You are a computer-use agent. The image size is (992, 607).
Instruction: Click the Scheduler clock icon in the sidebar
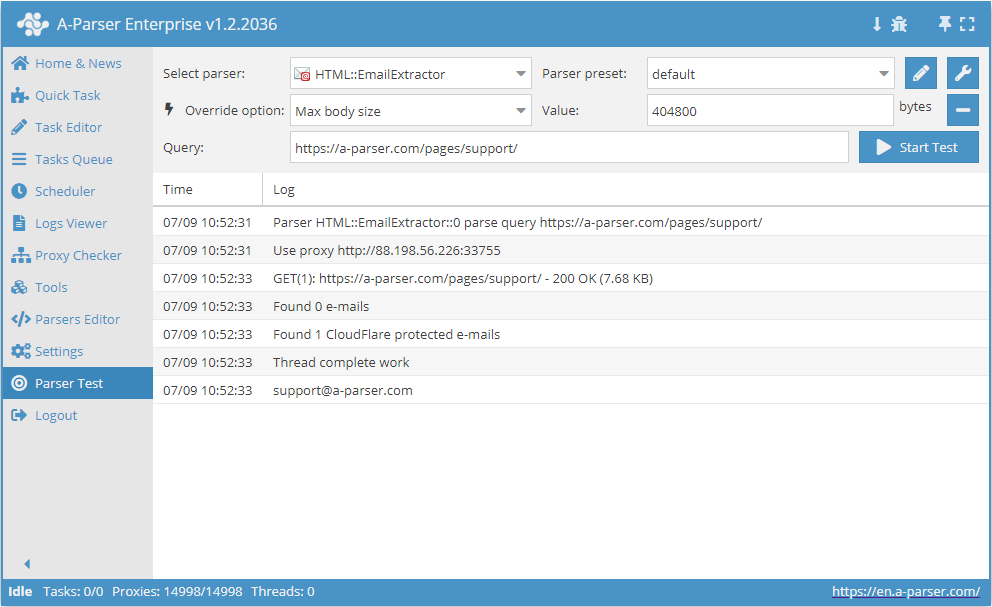coord(18,191)
